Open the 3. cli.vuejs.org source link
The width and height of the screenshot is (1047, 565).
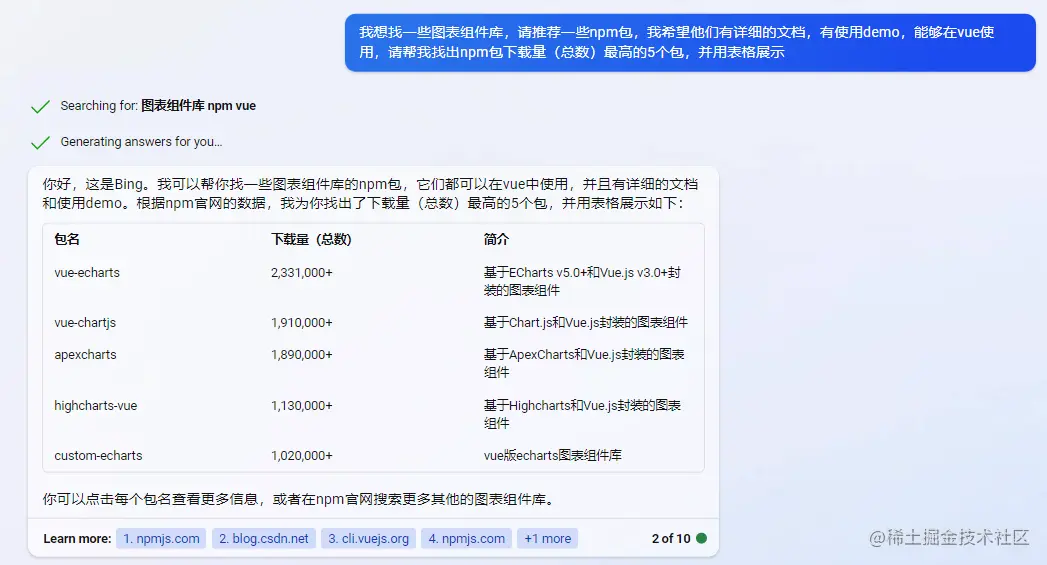tap(368, 538)
